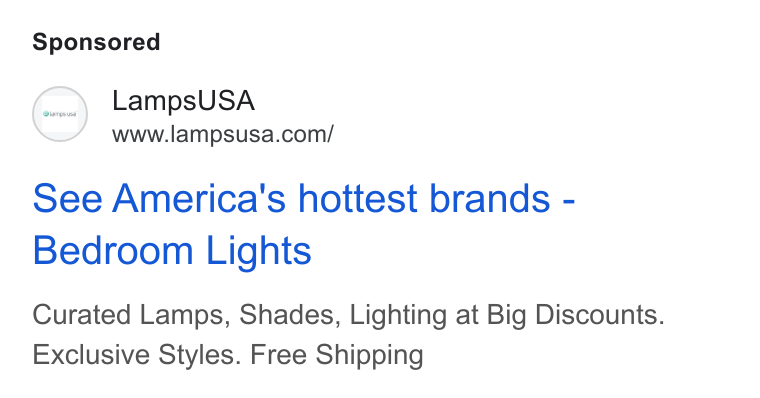This screenshot has height=398, width=760.
Task: Click the word 'Curated' in description
Action: [81, 315]
